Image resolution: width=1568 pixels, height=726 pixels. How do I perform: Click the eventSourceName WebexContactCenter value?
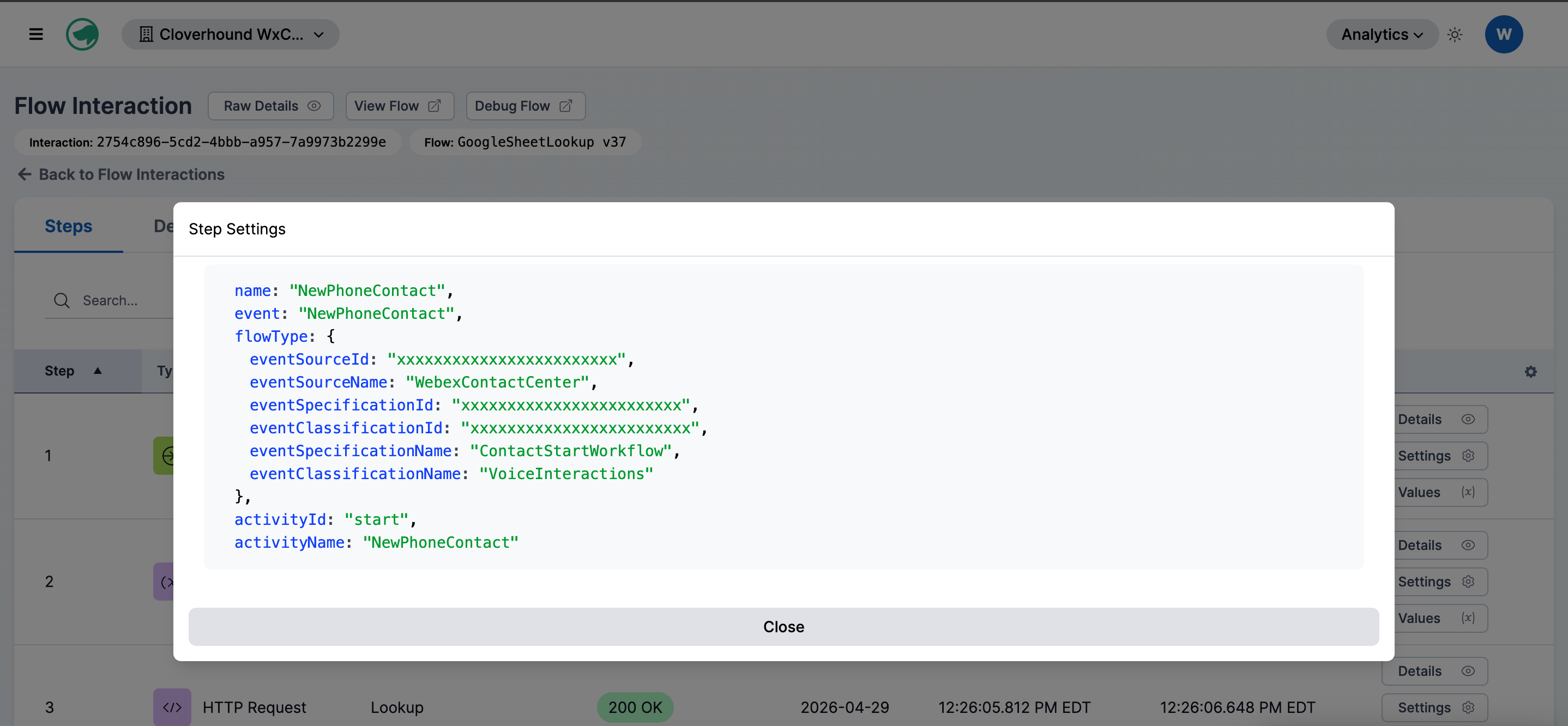(497, 382)
